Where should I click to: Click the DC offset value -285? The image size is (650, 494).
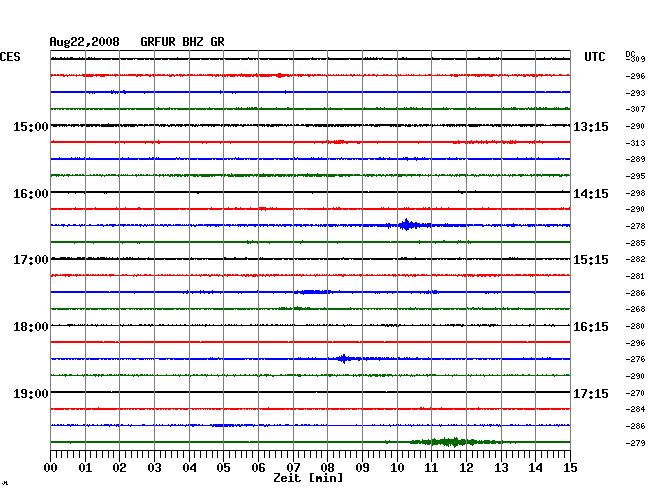pos(635,243)
